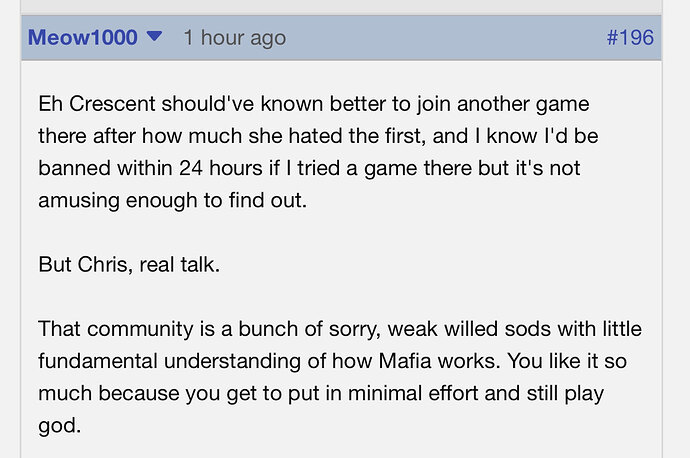Viewport: 690px width, 458px height.
Task: Click the words "Eh" at post start
Action: pyautogui.click(x=50, y=104)
